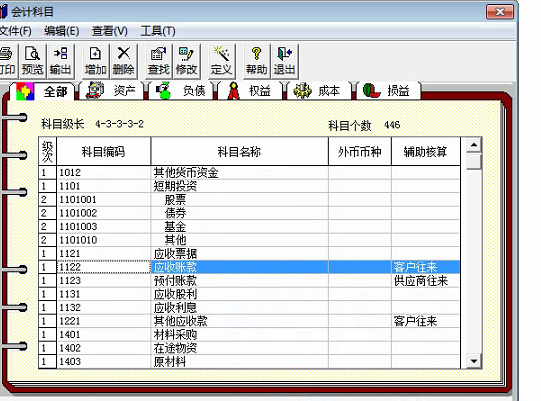The height and width of the screenshot is (401, 541).
Task: Select the 1101001 股票 sub-account row
Action: pos(249,199)
